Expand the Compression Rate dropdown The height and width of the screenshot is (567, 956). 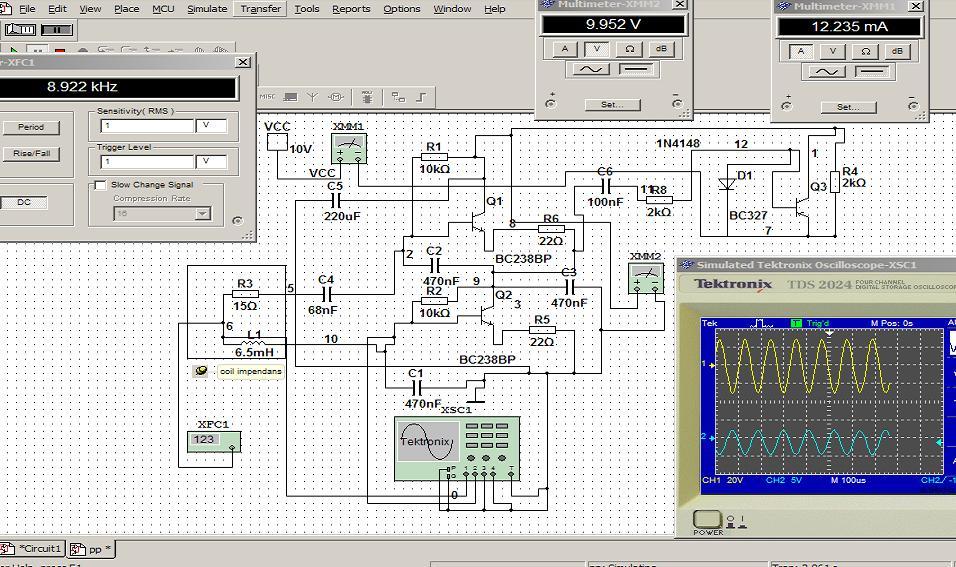click(x=203, y=213)
